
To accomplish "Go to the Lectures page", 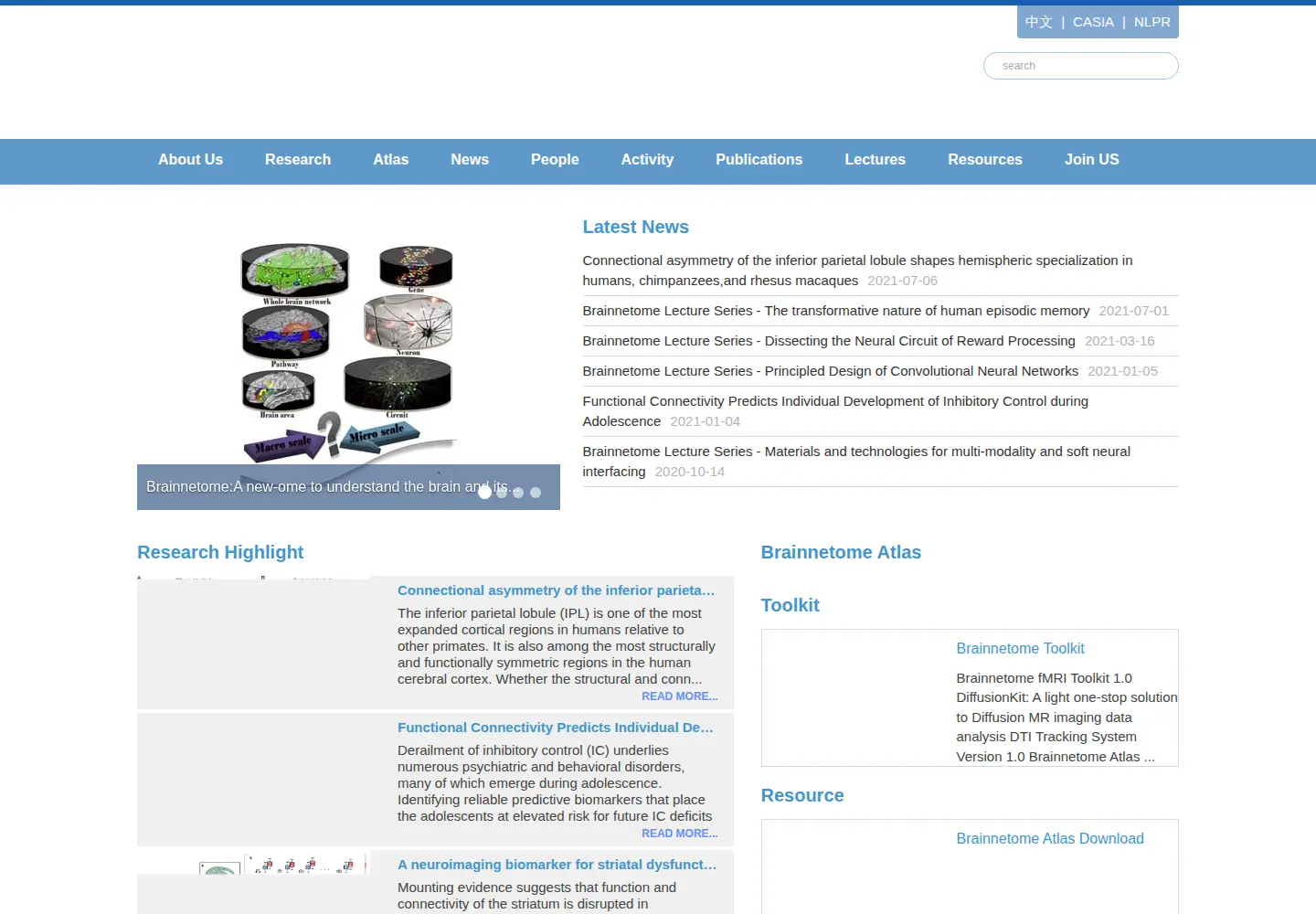I will click(x=875, y=159).
